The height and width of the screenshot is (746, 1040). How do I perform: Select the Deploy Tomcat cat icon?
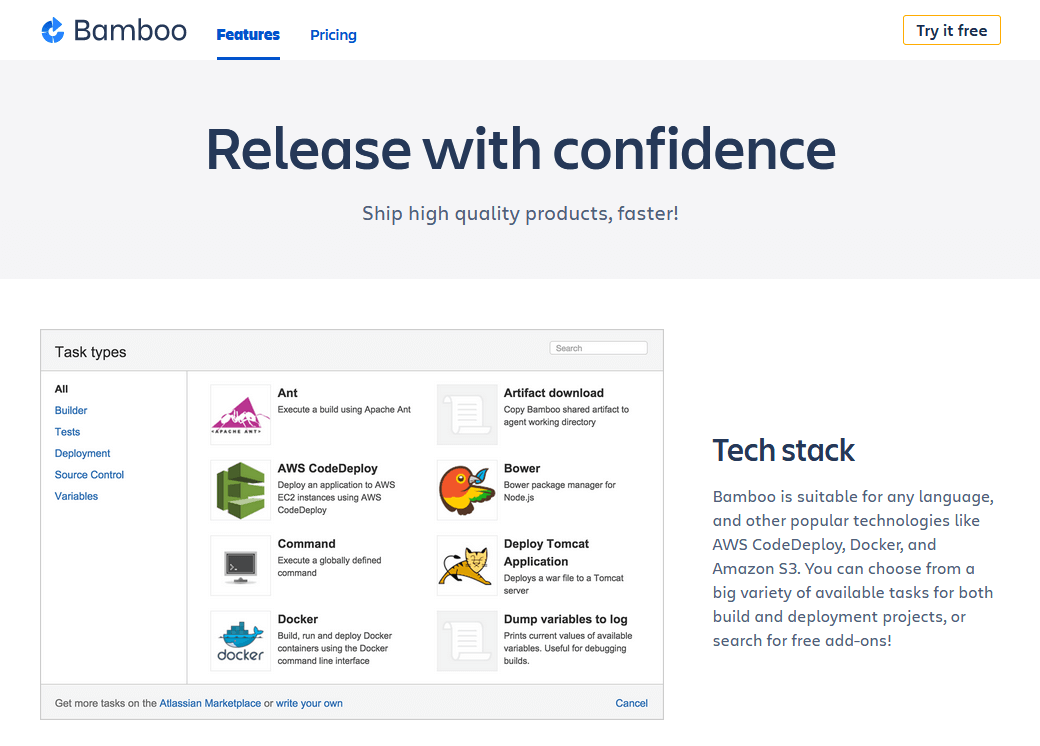click(467, 566)
